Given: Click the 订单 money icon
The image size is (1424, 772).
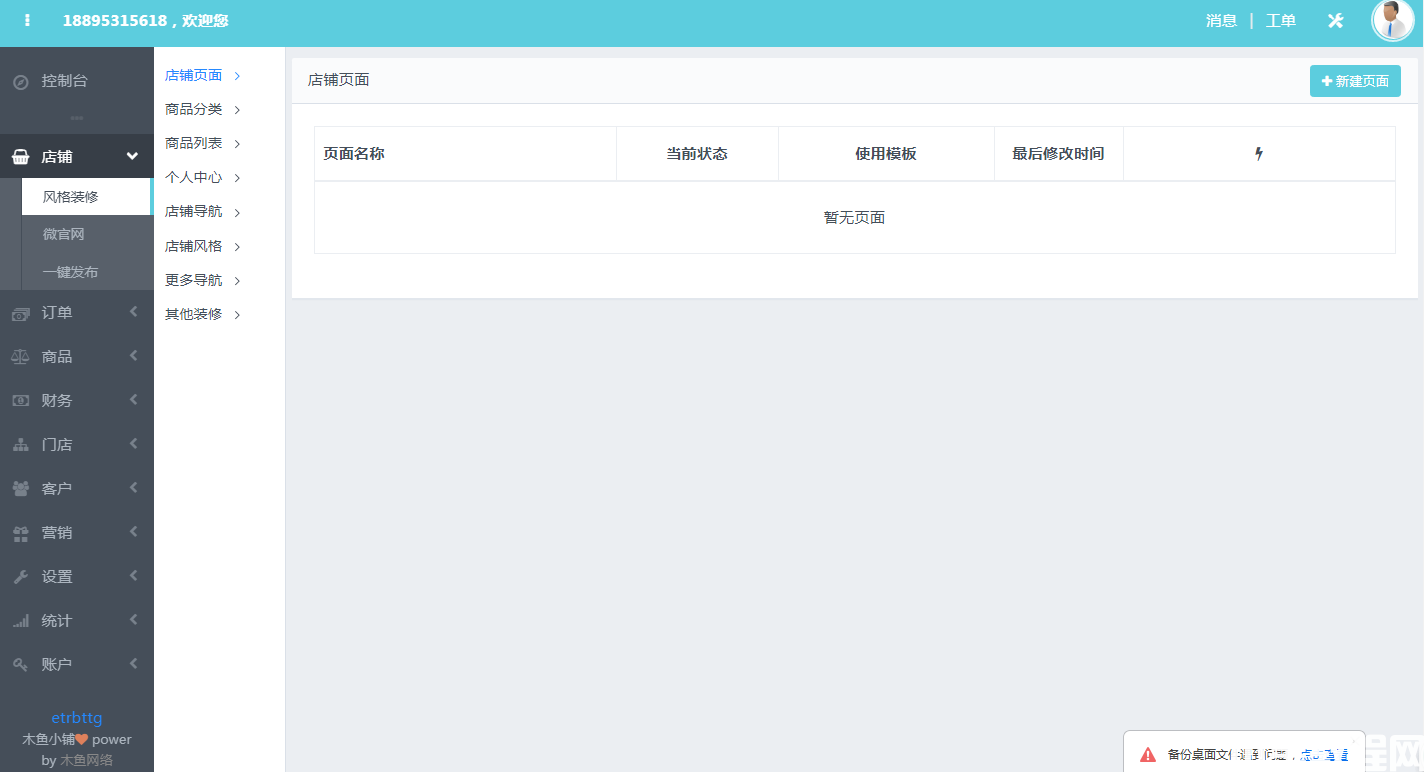Looking at the screenshot, I should tap(20, 313).
